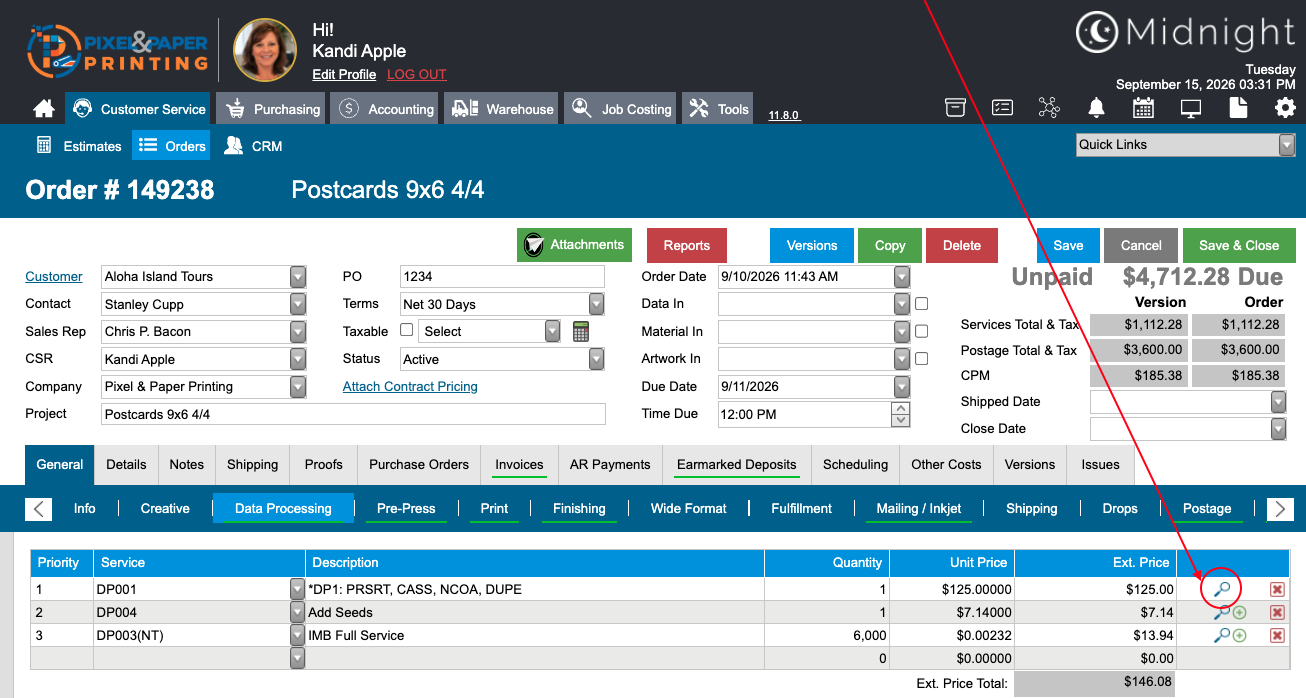Screen dimensions: 1306x698
Task: Check the Artwork In checkbox
Action: click(x=922, y=359)
